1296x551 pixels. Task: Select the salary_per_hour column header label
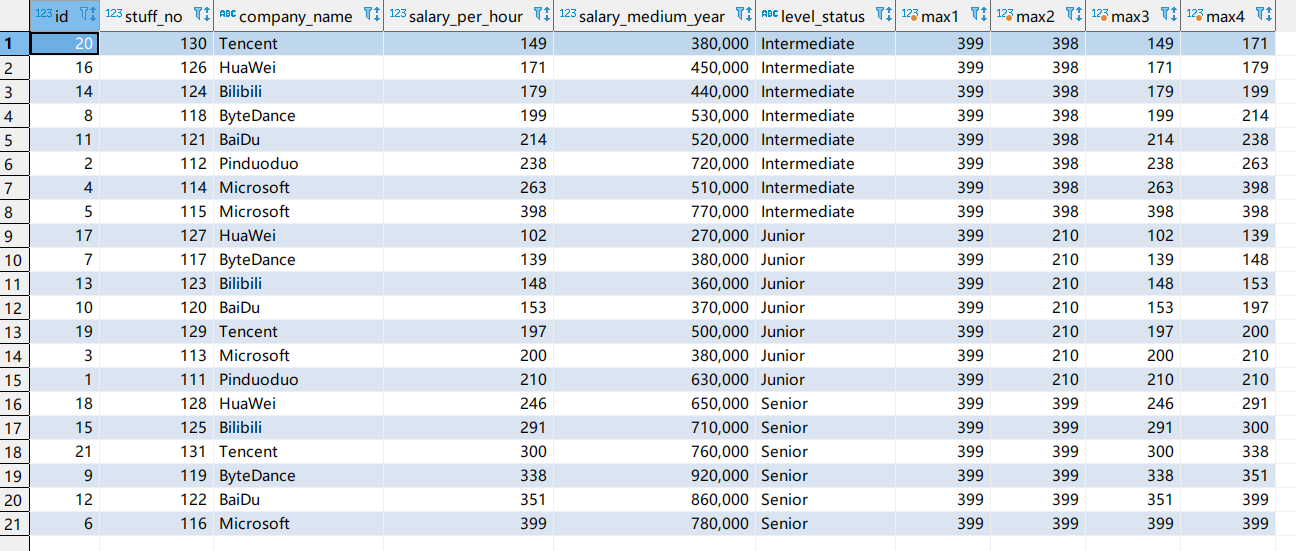[466, 16]
